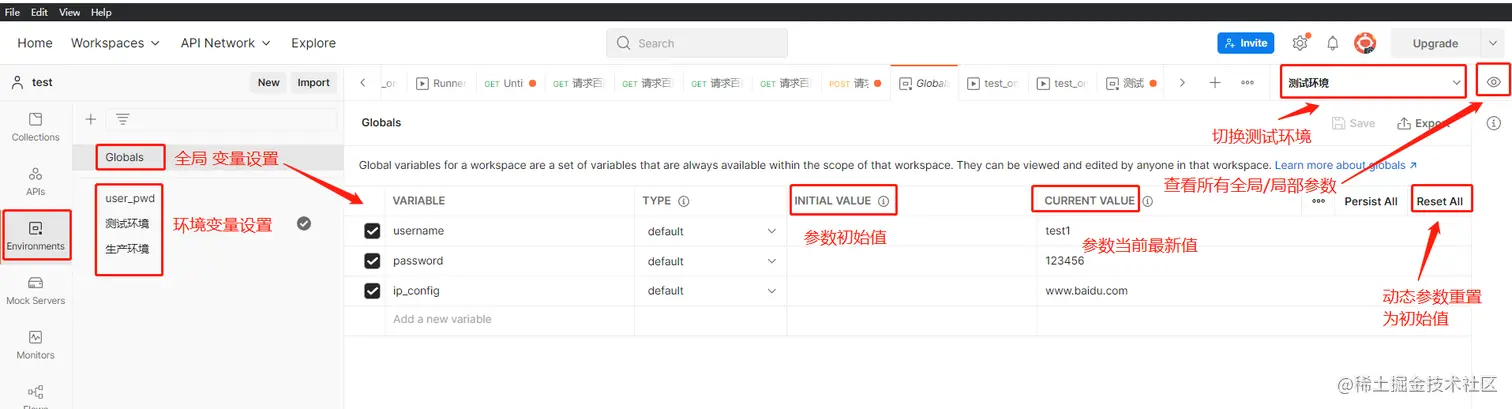
Task: Open the Mock Servers sidebar panel
Action: (36, 290)
